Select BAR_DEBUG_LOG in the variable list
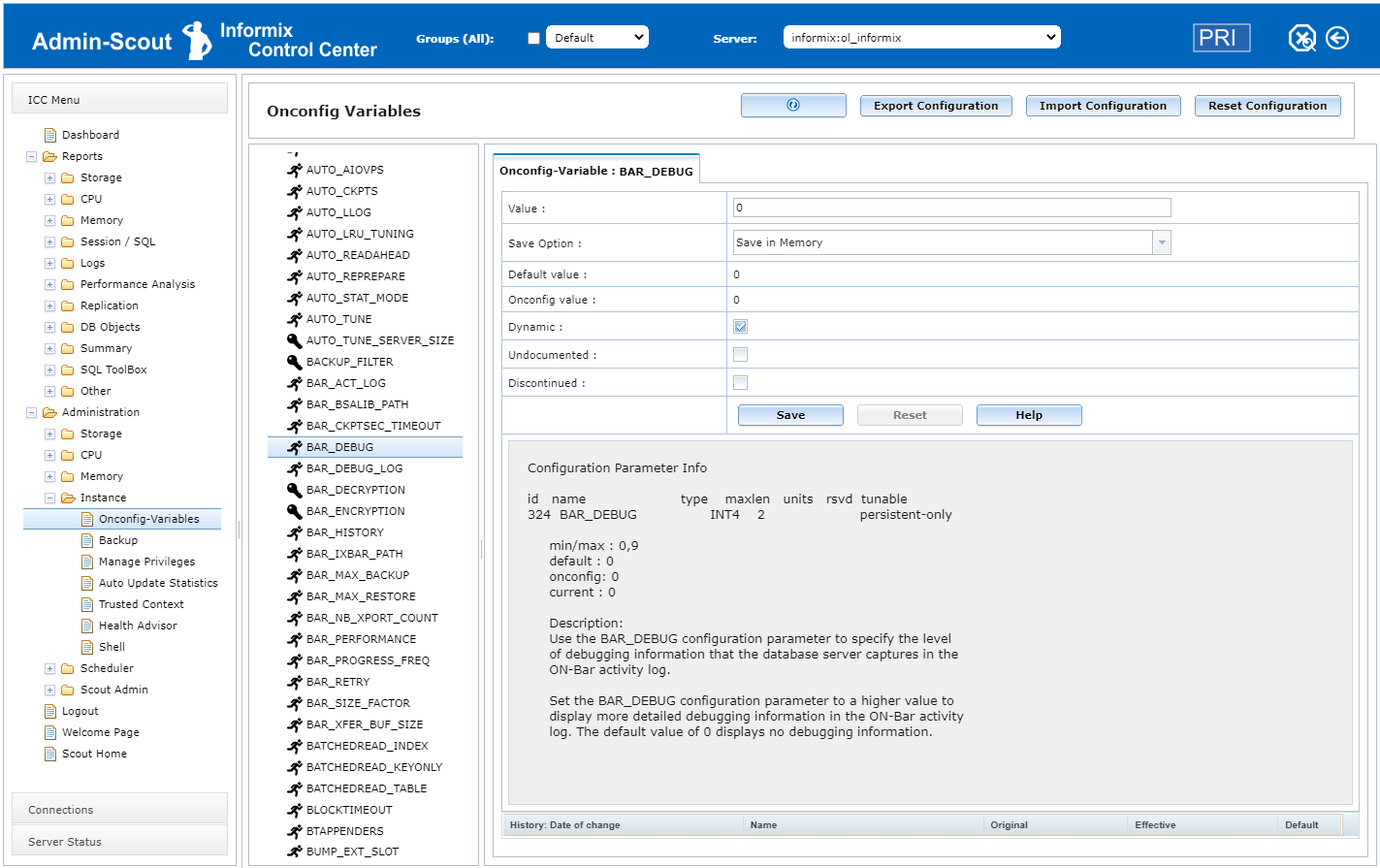 (354, 468)
